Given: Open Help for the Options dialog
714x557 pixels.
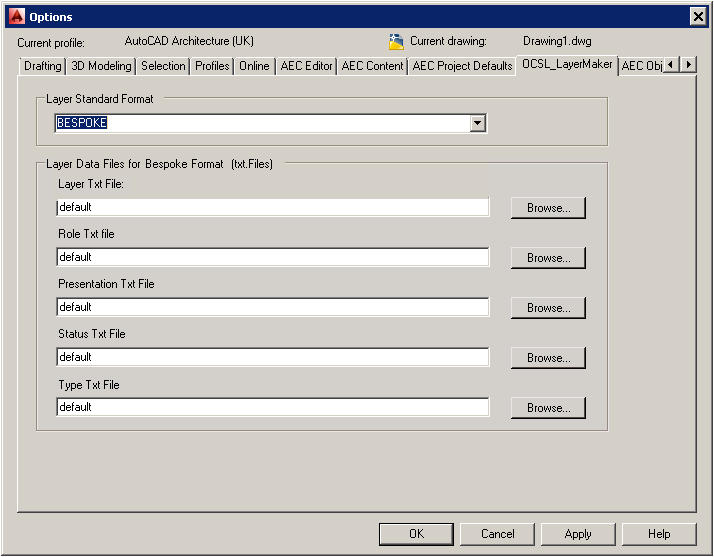Looking at the screenshot, I should [659, 534].
